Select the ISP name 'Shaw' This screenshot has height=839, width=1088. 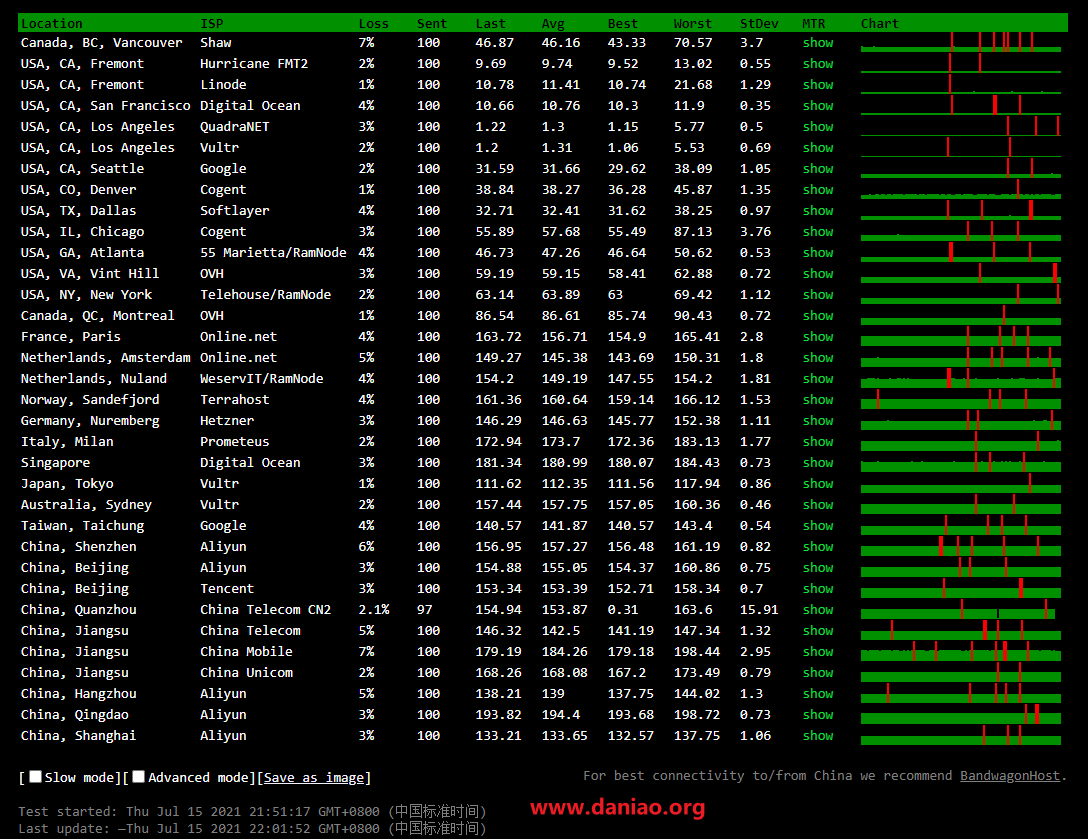pyautogui.click(x=216, y=42)
